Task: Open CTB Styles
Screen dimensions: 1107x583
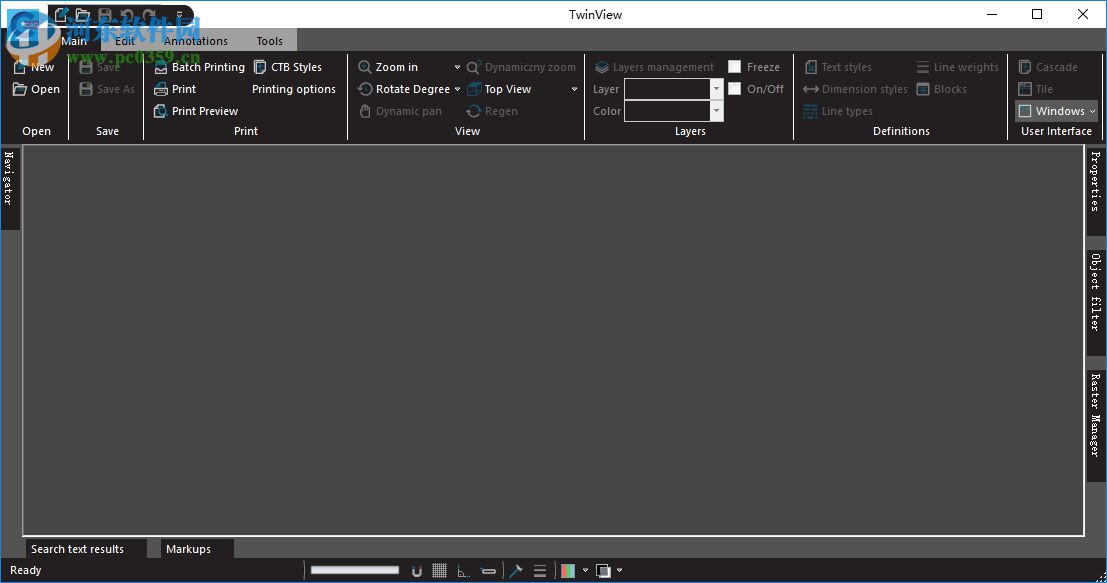Action: (x=294, y=67)
